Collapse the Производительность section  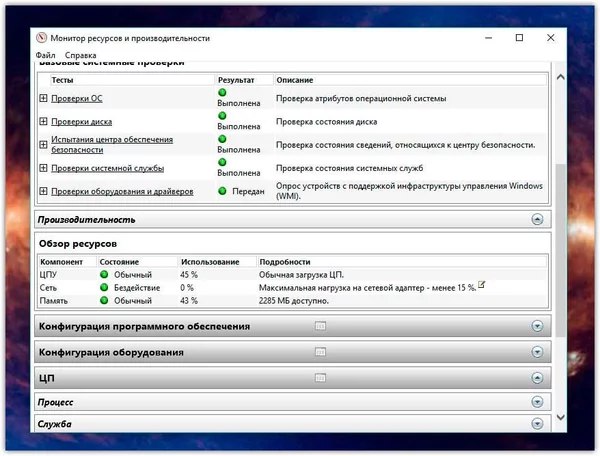tap(537, 219)
